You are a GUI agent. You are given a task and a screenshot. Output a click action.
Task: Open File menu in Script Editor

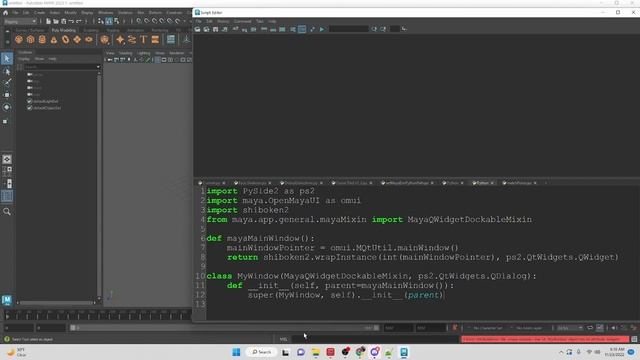coord(198,21)
